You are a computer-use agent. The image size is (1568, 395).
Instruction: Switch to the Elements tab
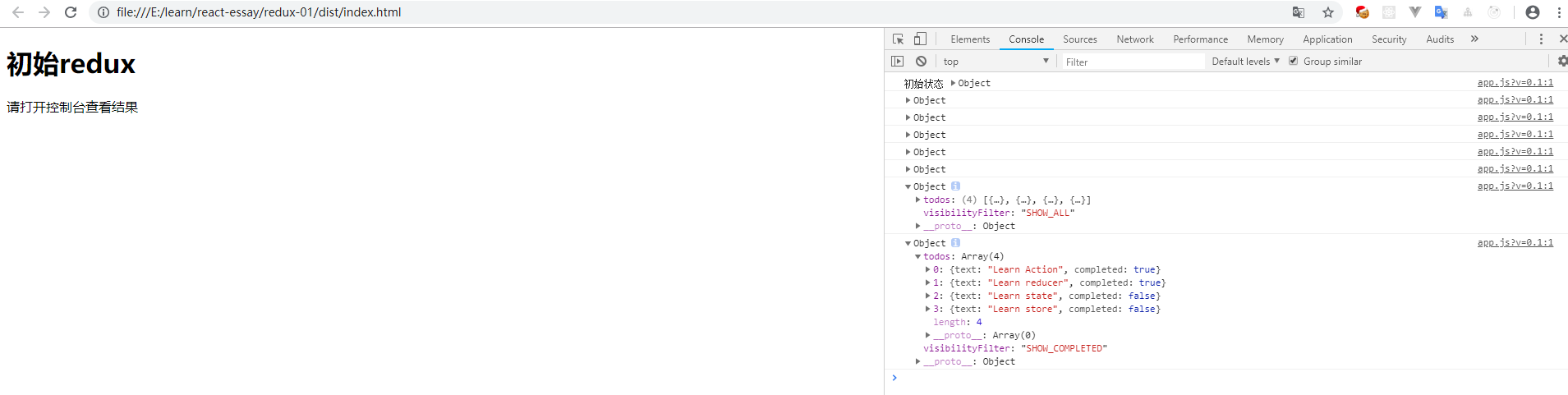point(970,39)
